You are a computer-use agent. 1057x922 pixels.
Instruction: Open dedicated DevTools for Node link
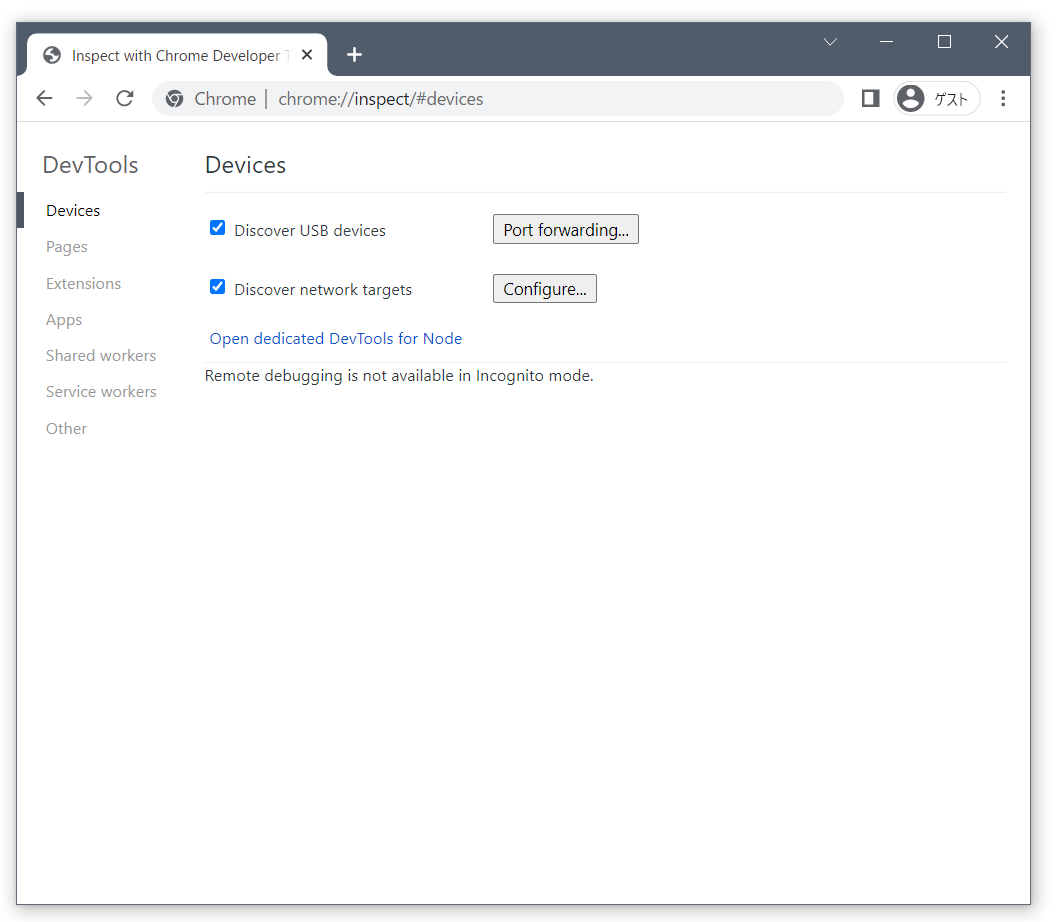click(336, 338)
